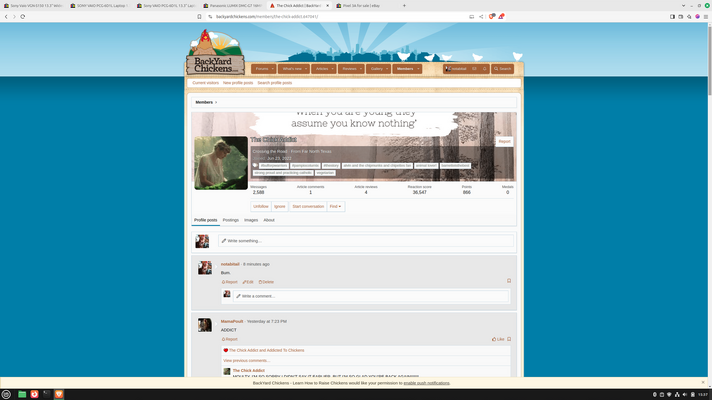Click Start conversation button
712x400 pixels.
point(308,206)
